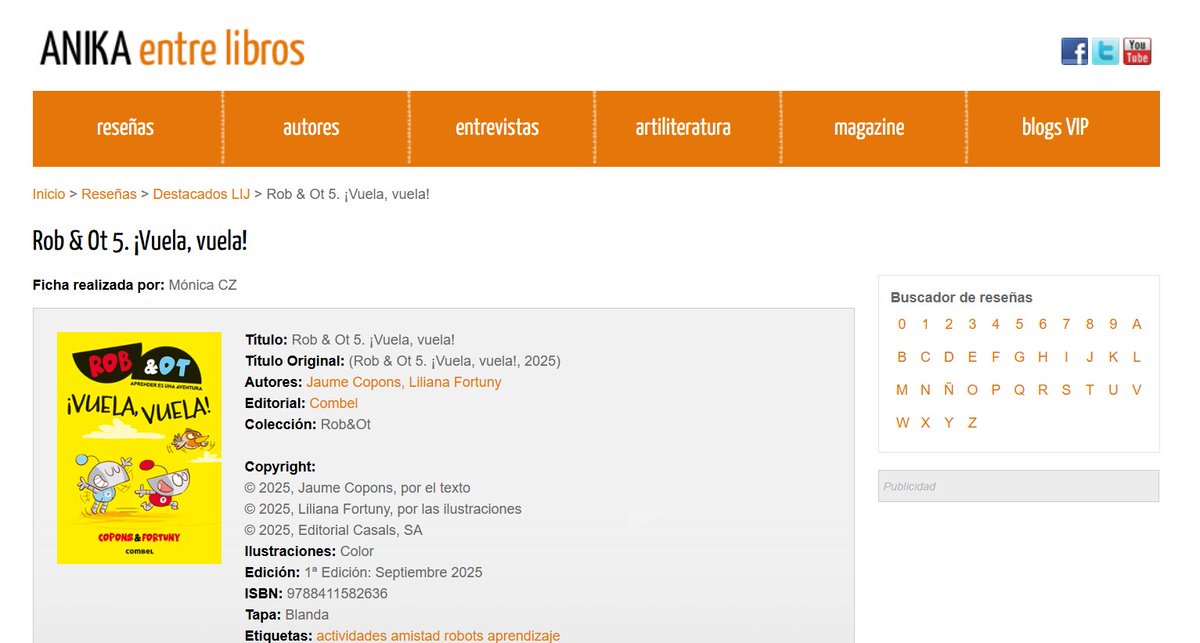Filter reviews by letter P
The width and height of the screenshot is (1200, 643).
996,390
